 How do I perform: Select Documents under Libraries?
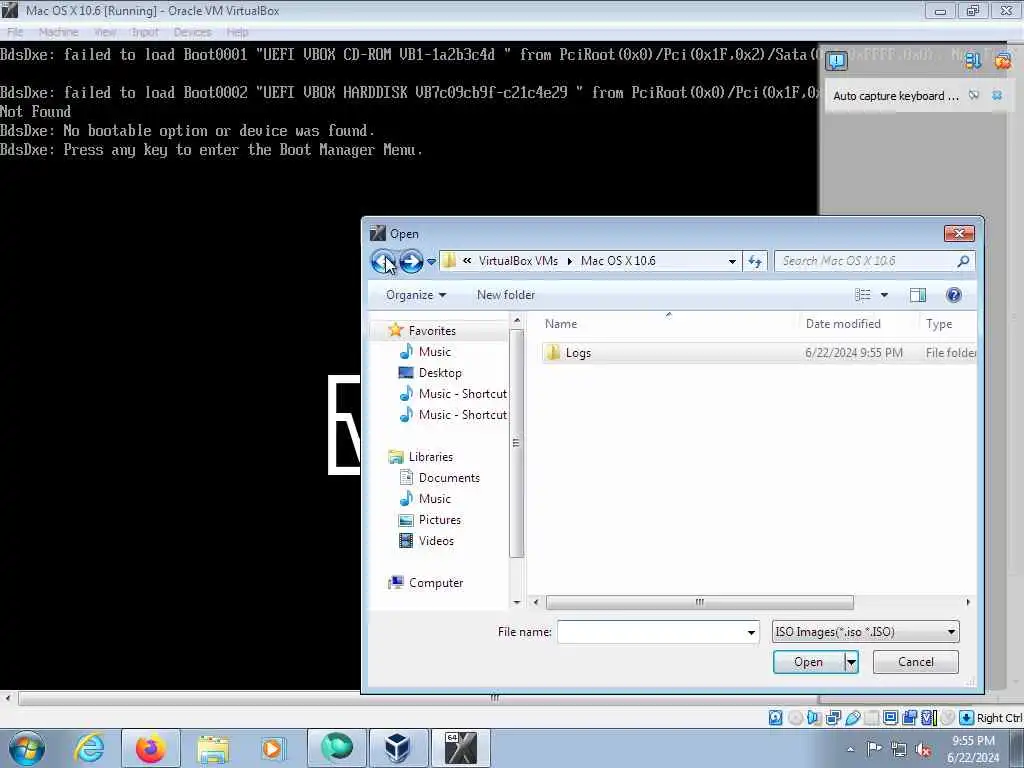click(449, 478)
